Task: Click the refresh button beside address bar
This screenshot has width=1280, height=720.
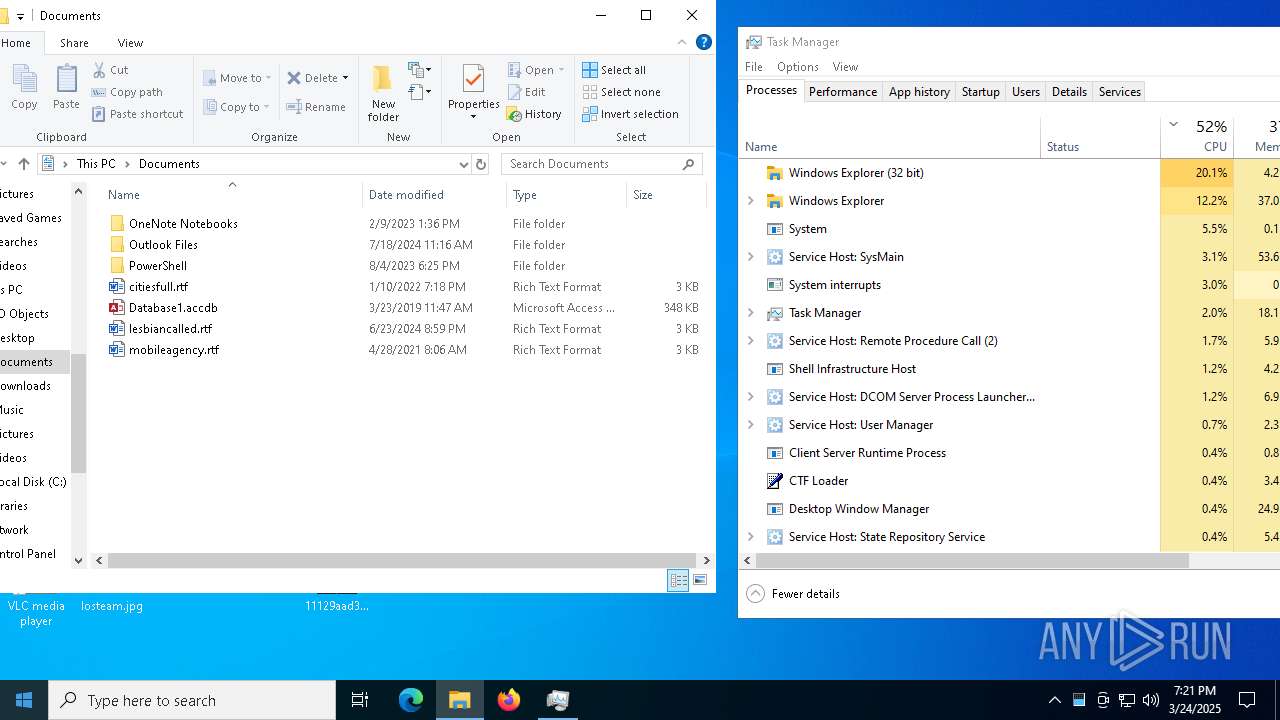Action: click(x=481, y=164)
